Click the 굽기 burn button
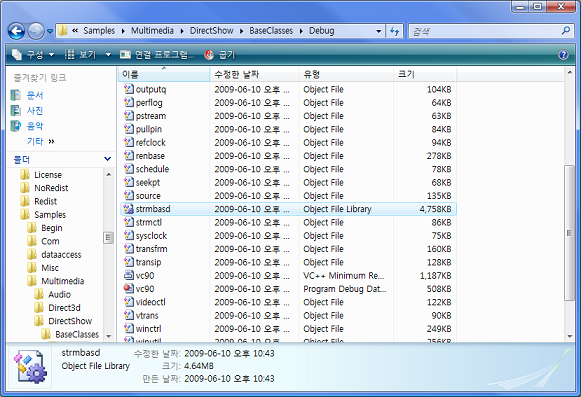This screenshot has height=397, width=581. tap(220, 55)
